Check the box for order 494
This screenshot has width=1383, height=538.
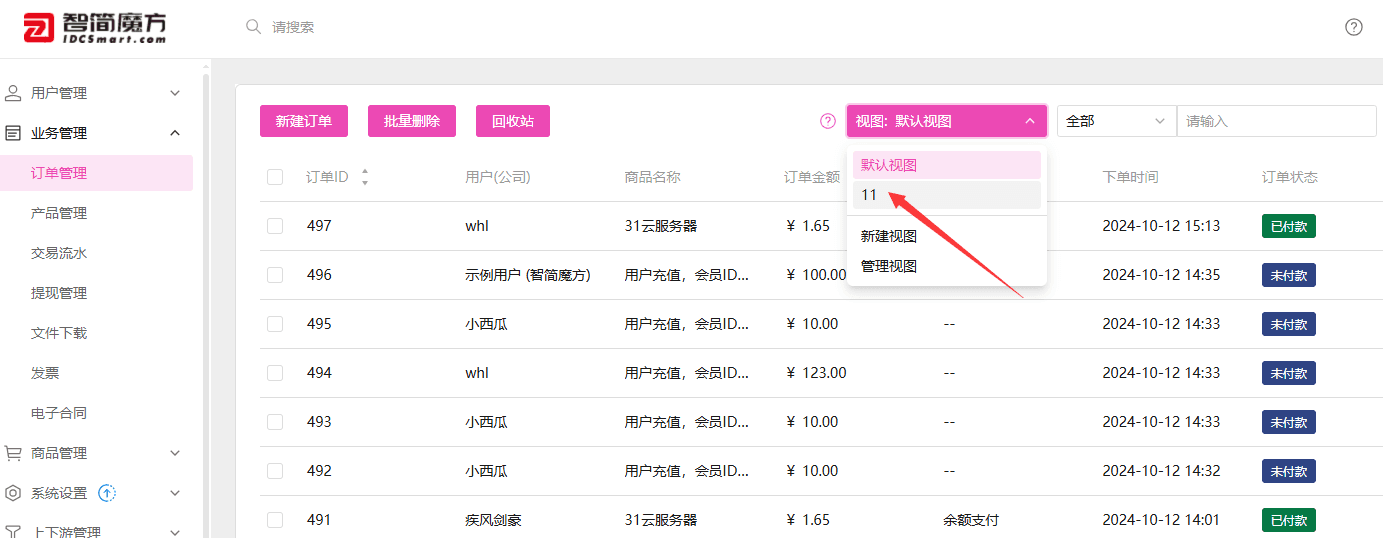pyautogui.click(x=275, y=373)
